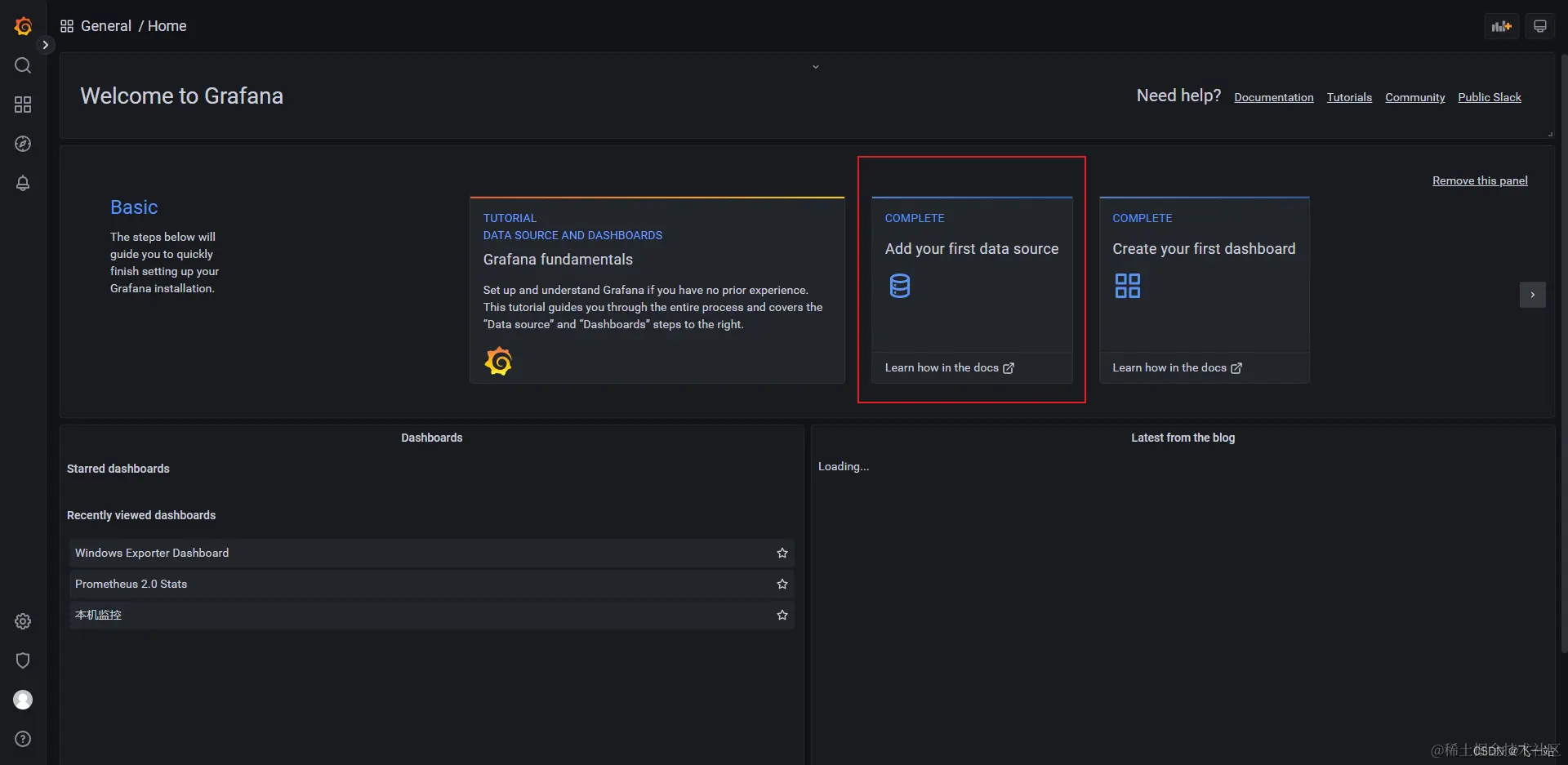Click Learn how in the docs for data source
Screen dimensions: 1568x765
pyautogui.click(x=950, y=367)
